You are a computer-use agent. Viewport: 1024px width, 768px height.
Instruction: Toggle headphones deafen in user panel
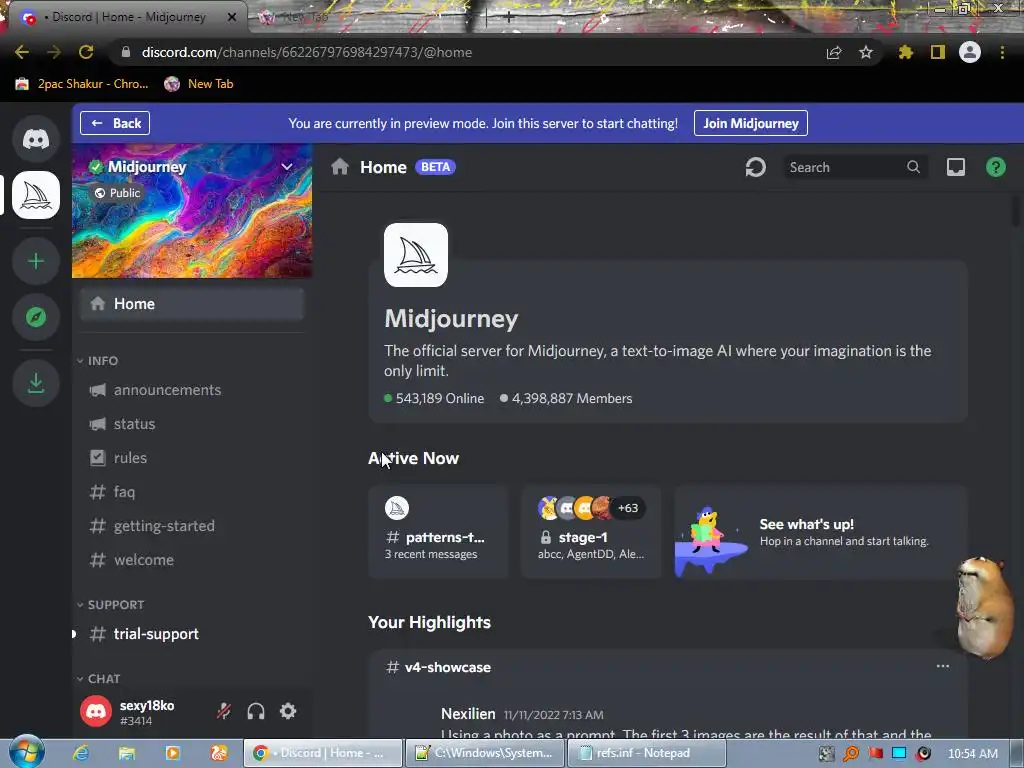click(256, 711)
